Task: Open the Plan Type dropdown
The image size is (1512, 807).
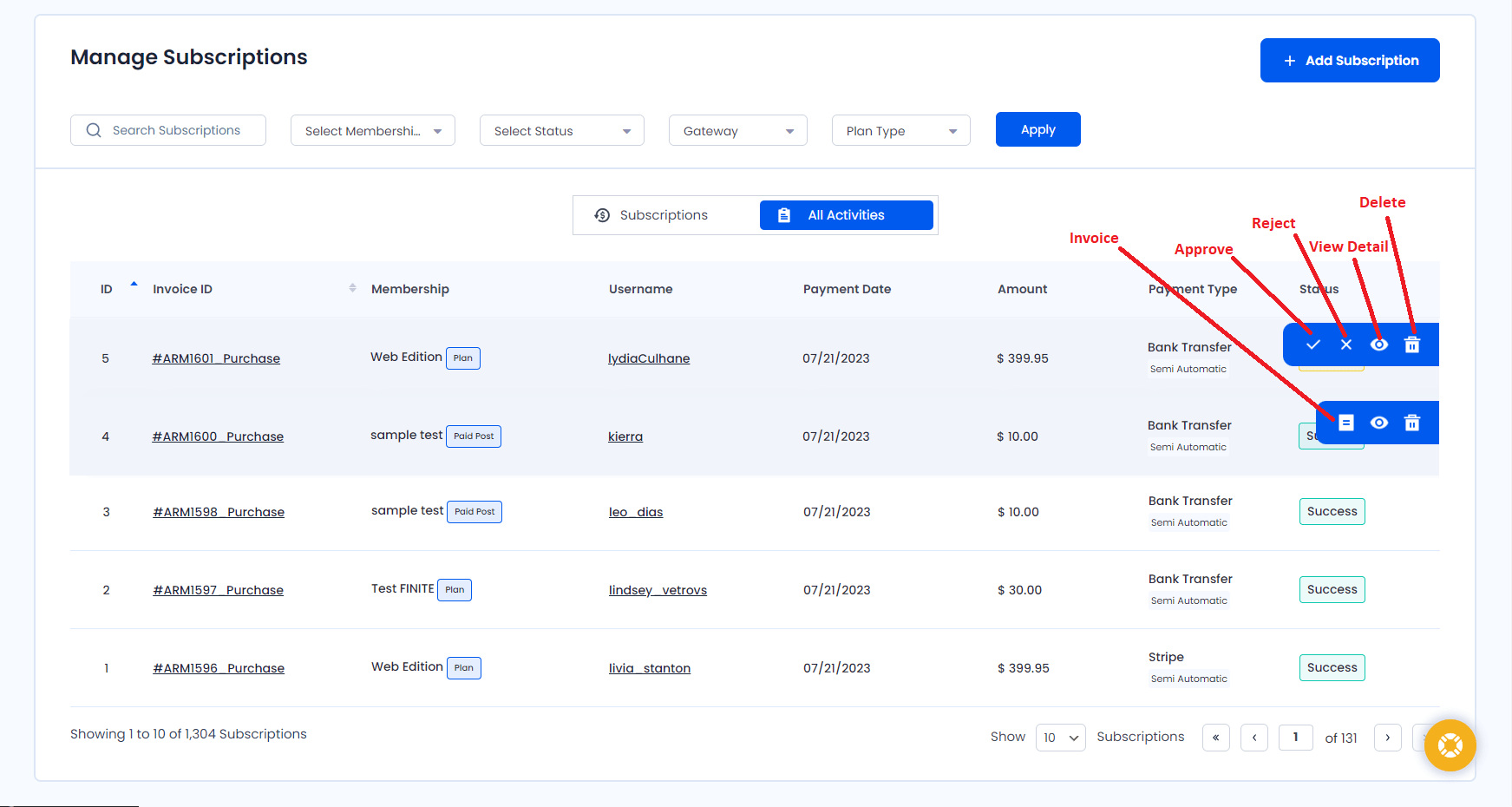Action: coord(900,131)
